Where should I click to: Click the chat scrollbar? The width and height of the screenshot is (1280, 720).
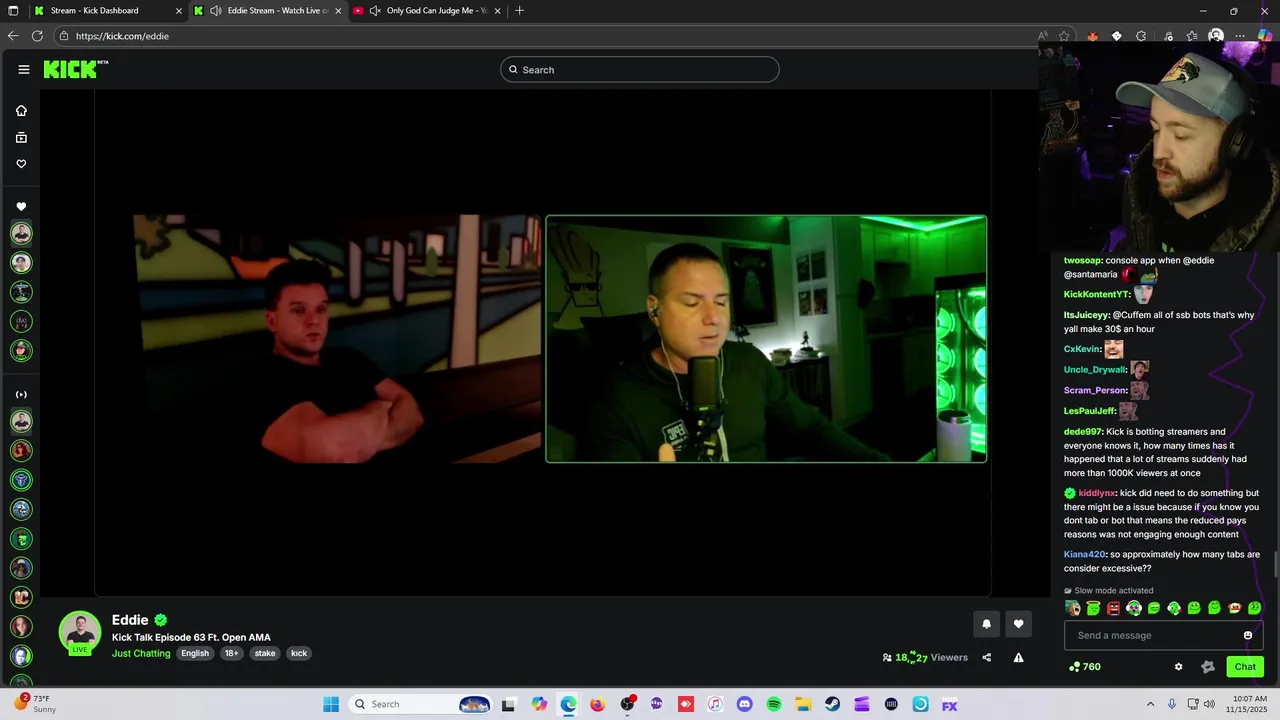(x=1274, y=563)
